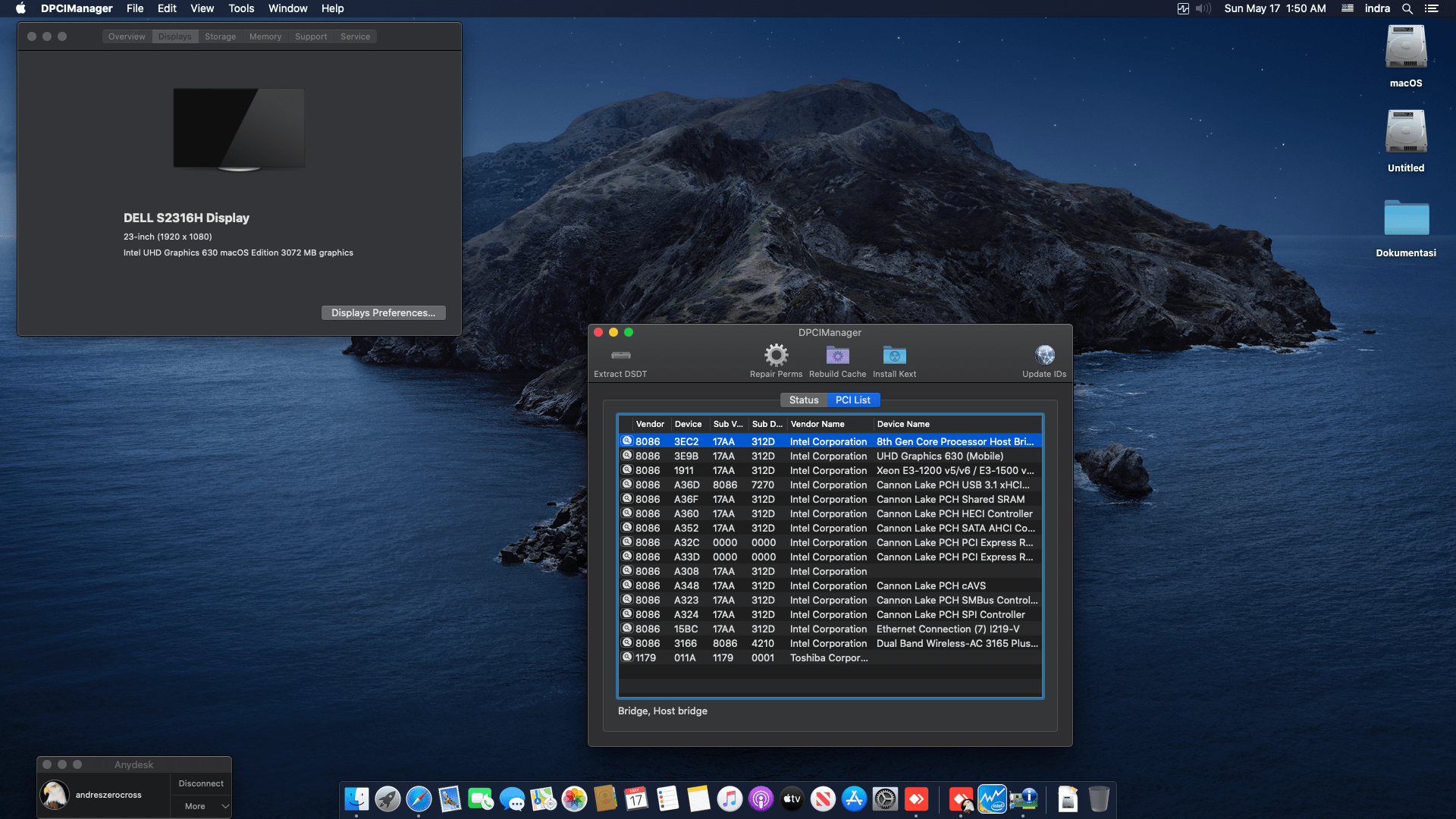Click the andreszerocross avatar in Anydesk
The height and width of the screenshot is (819, 1456).
55,794
